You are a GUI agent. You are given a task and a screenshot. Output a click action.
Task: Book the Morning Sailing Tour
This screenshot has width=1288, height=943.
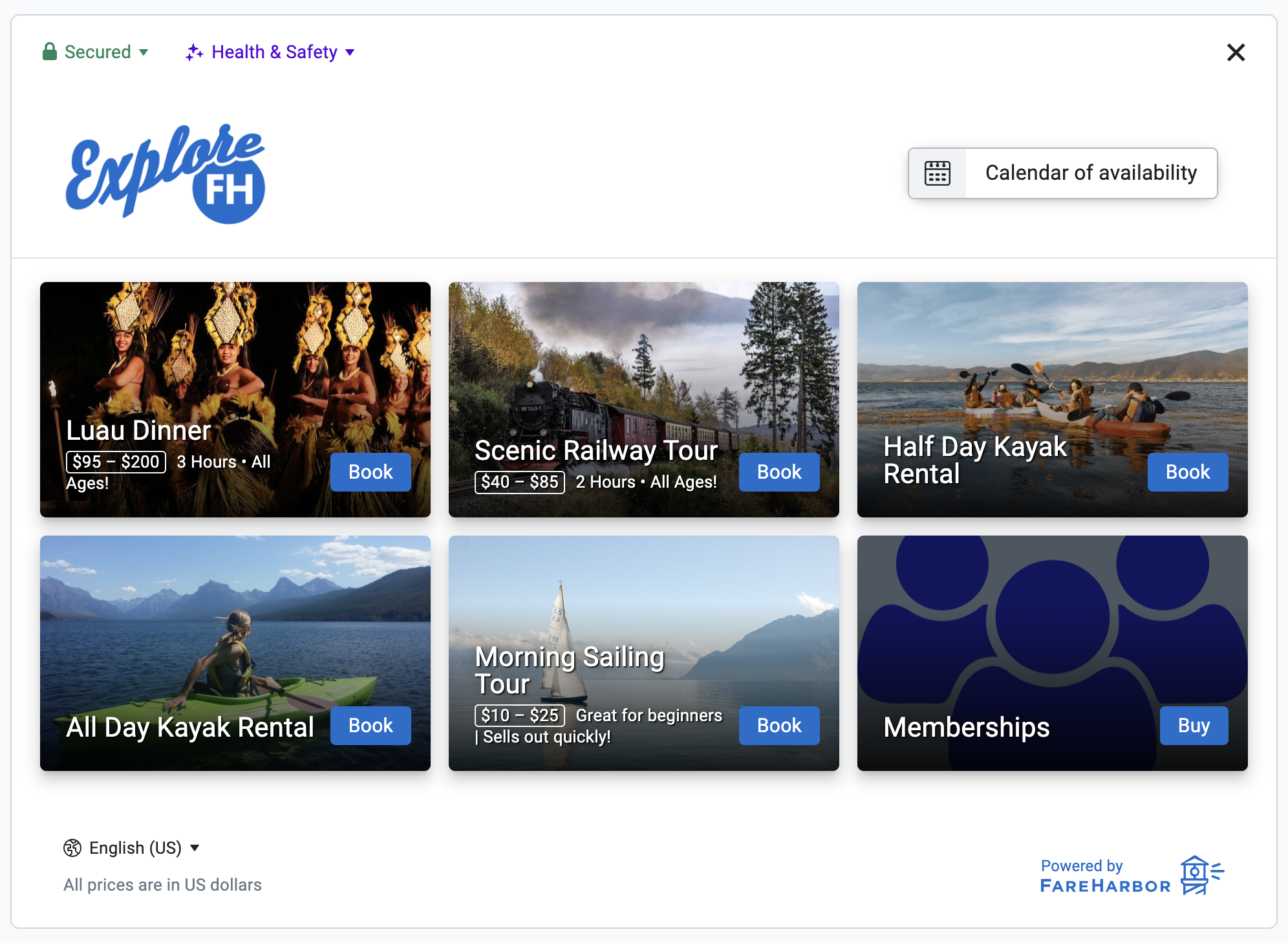[x=779, y=726]
